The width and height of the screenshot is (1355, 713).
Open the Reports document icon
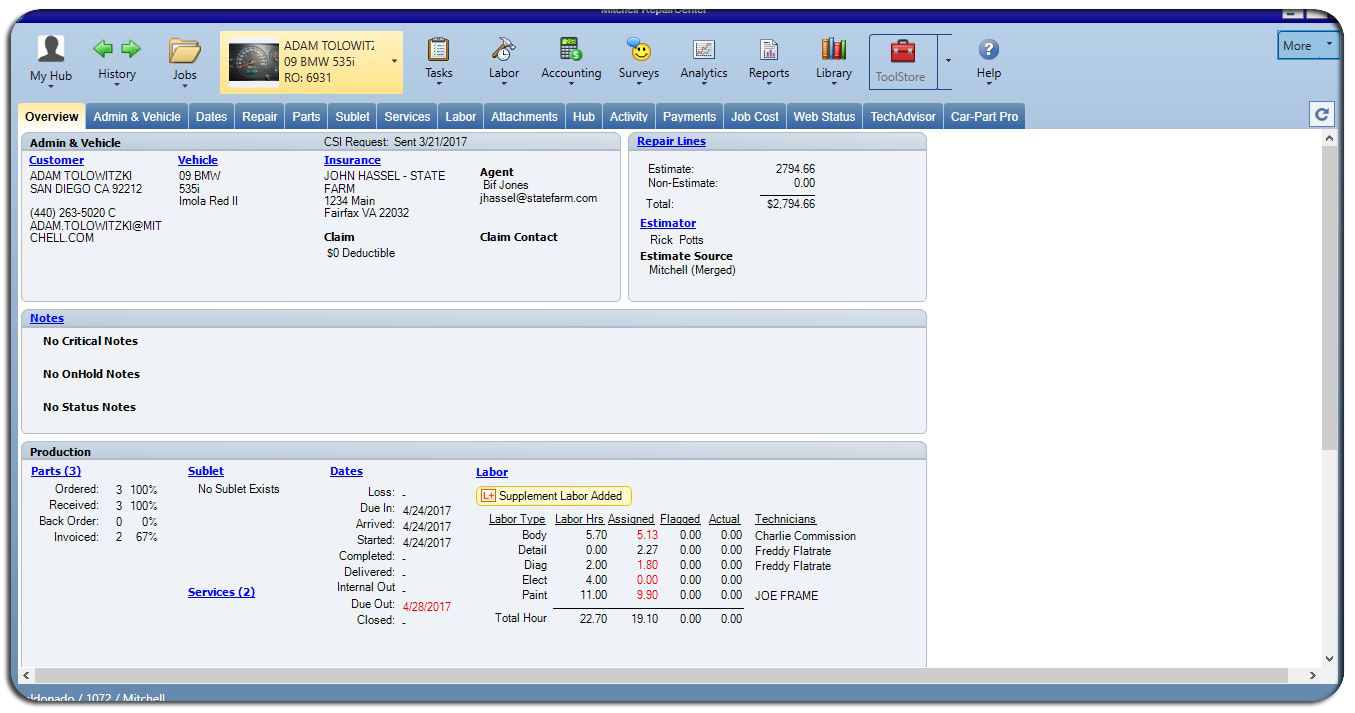pos(769,50)
